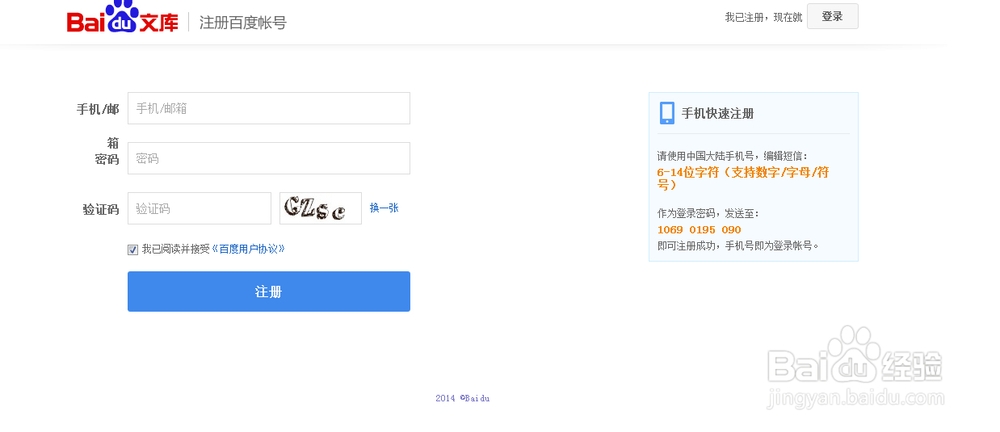Screen dimensions: 1000x432
Task: Click the 我已注册，现在就 text
Action: [763, 18]
